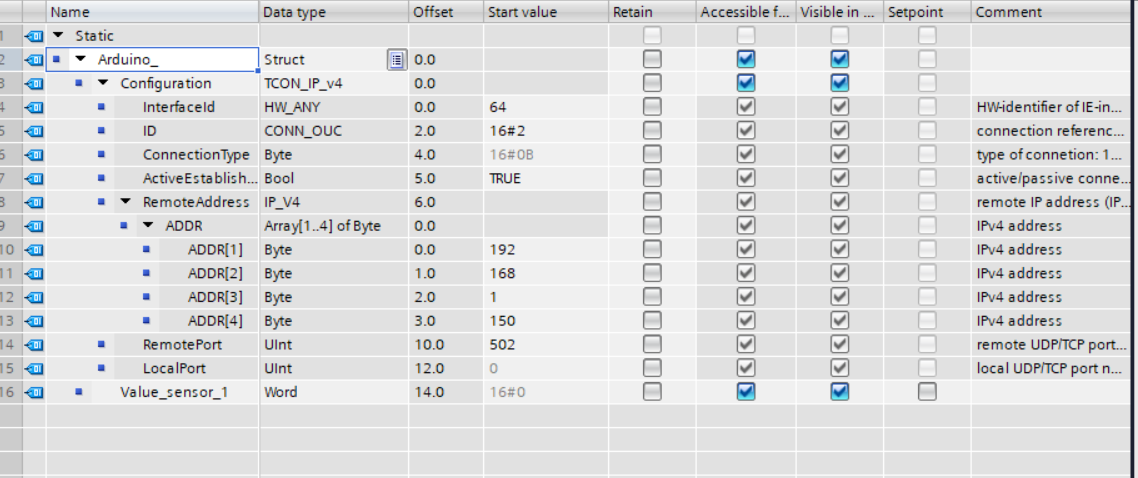Collapse the RemoteAddress node
Viewport: 1138px width, 478px height.
[126, 202]
